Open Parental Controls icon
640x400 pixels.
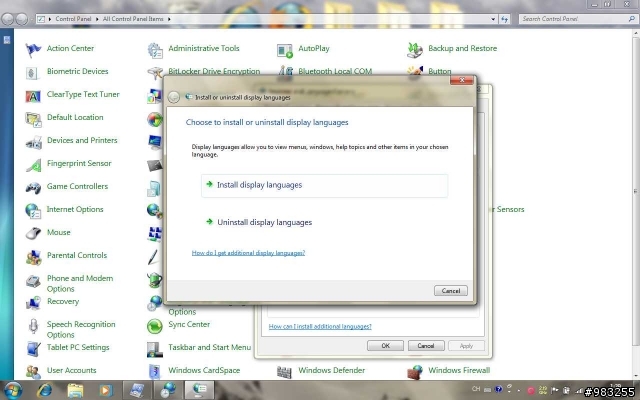click(33, 257)
